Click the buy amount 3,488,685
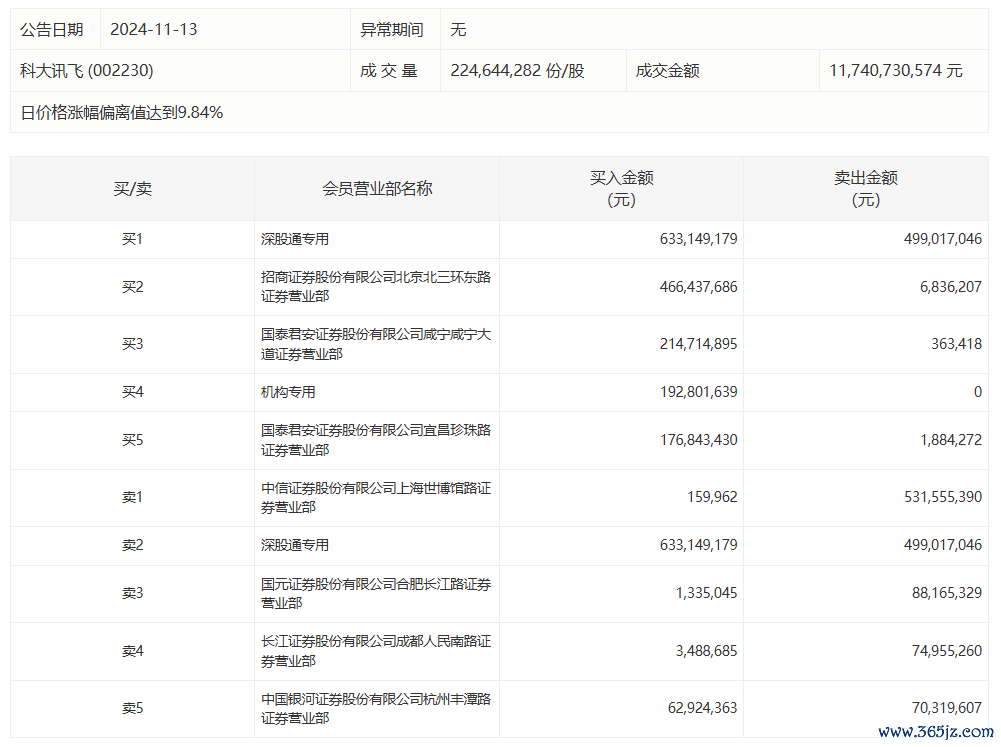This screenshot has height=747, width=1001. point(706,651)
